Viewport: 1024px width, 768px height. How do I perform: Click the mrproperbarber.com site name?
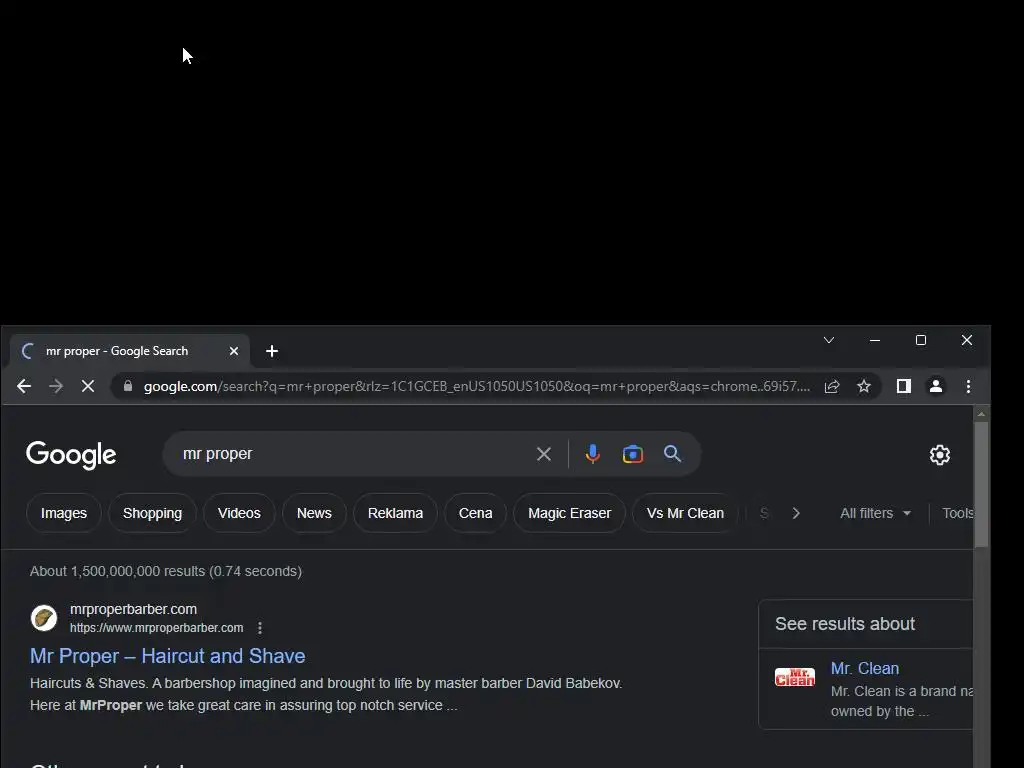pos(133,609)
